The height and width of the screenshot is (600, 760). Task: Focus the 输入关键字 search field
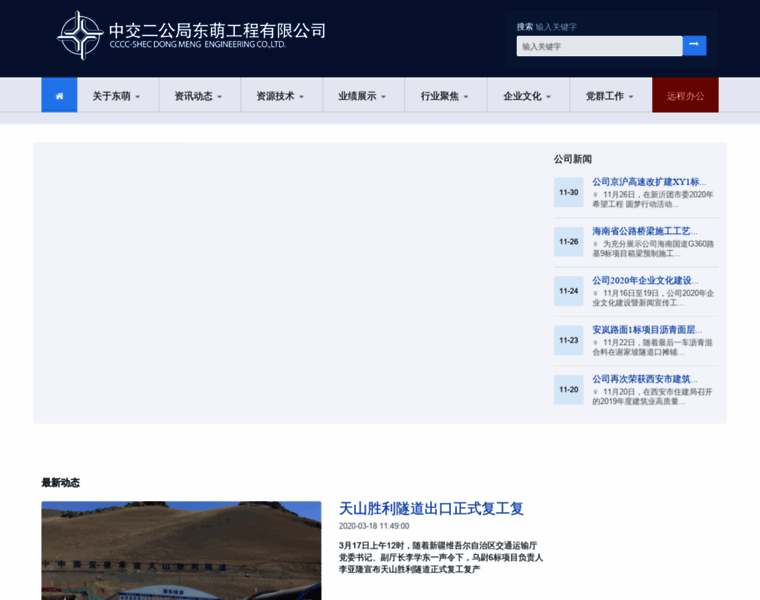tap(599, 46)
